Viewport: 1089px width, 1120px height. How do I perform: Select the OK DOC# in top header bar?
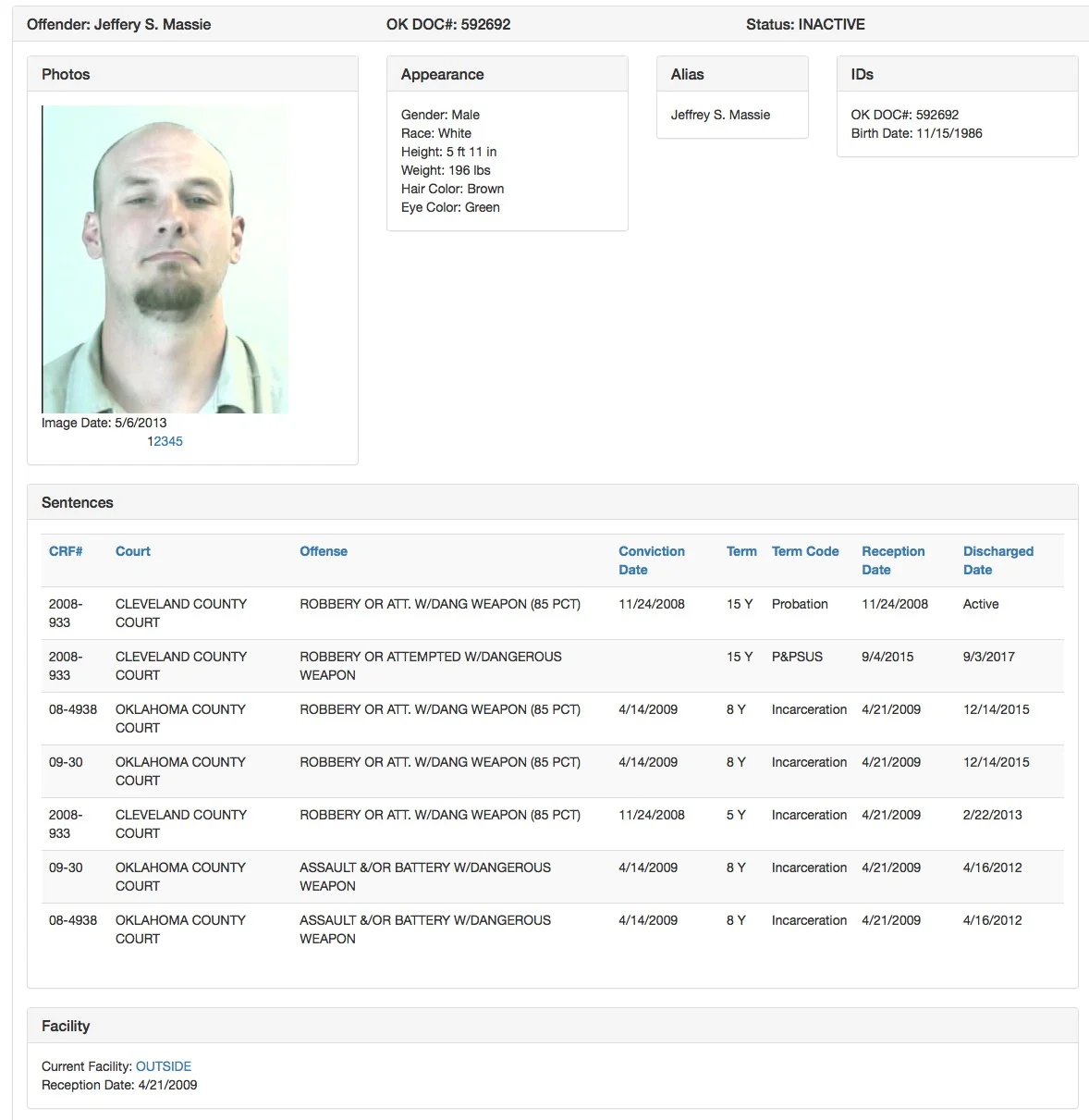pyautogui.click(x=448, y=24)
